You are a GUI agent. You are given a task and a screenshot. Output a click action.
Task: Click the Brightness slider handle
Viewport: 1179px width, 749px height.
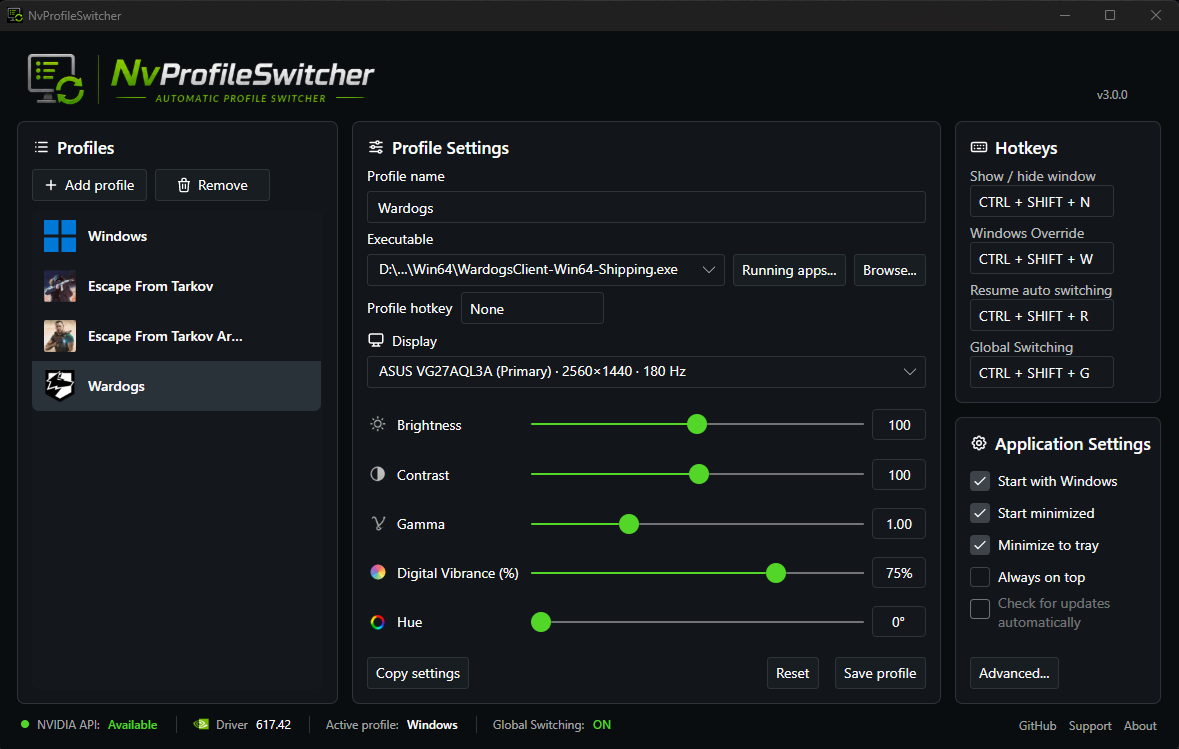tap(697, 424)
